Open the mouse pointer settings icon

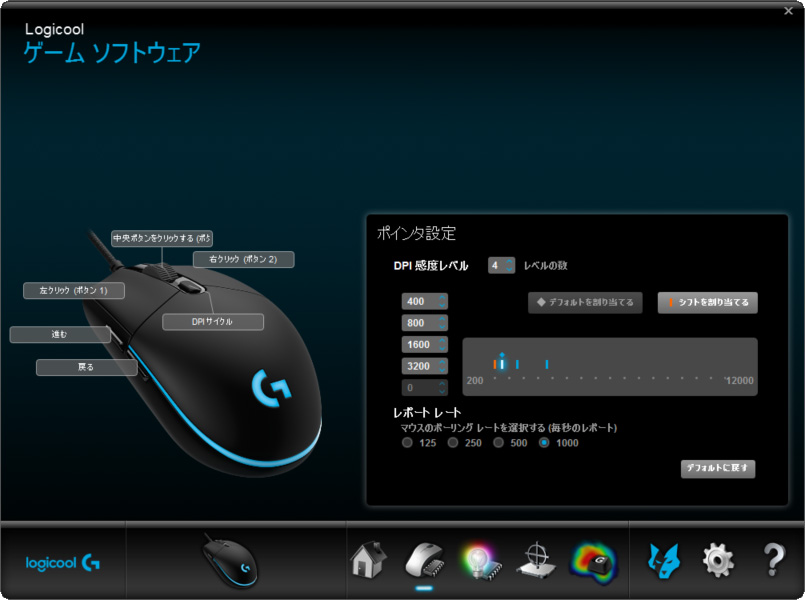coord(423,561)
